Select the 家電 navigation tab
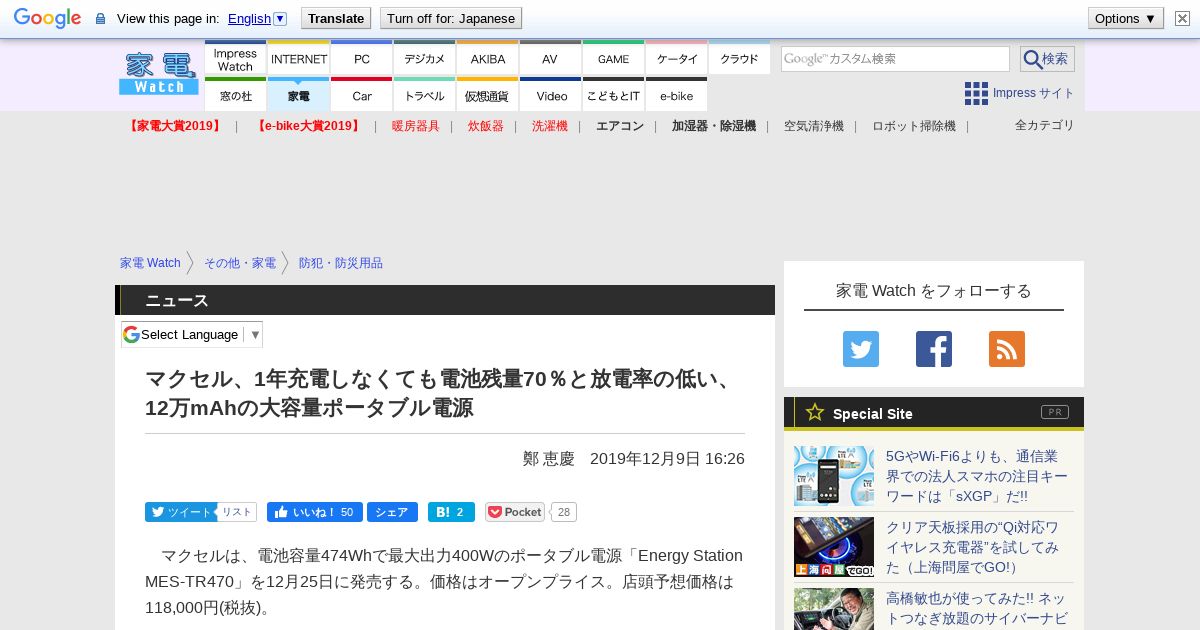This screenshot has width=1200, height=630. 299,95
